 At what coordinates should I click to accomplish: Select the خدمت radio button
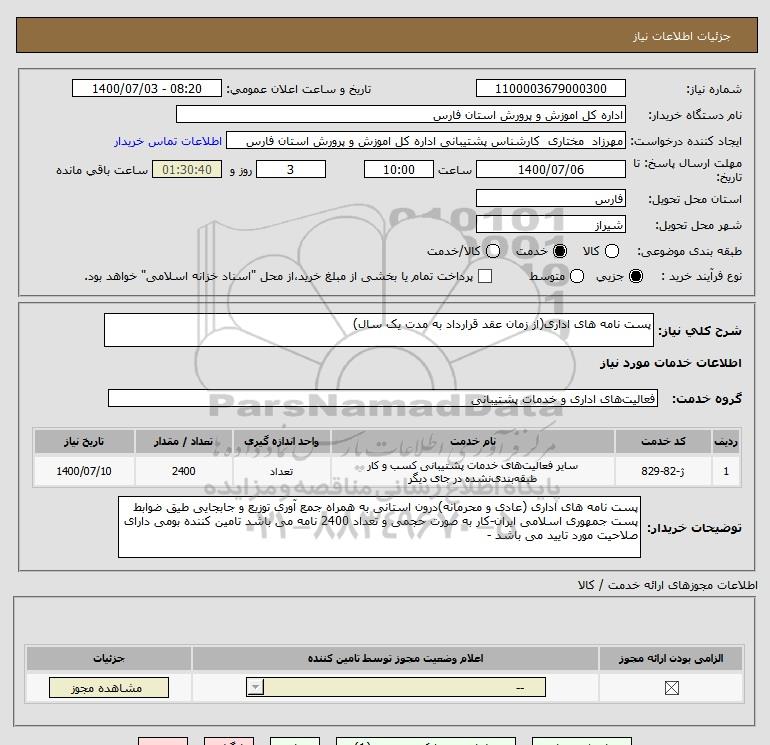pyautogui.click(x=559, y=251)
